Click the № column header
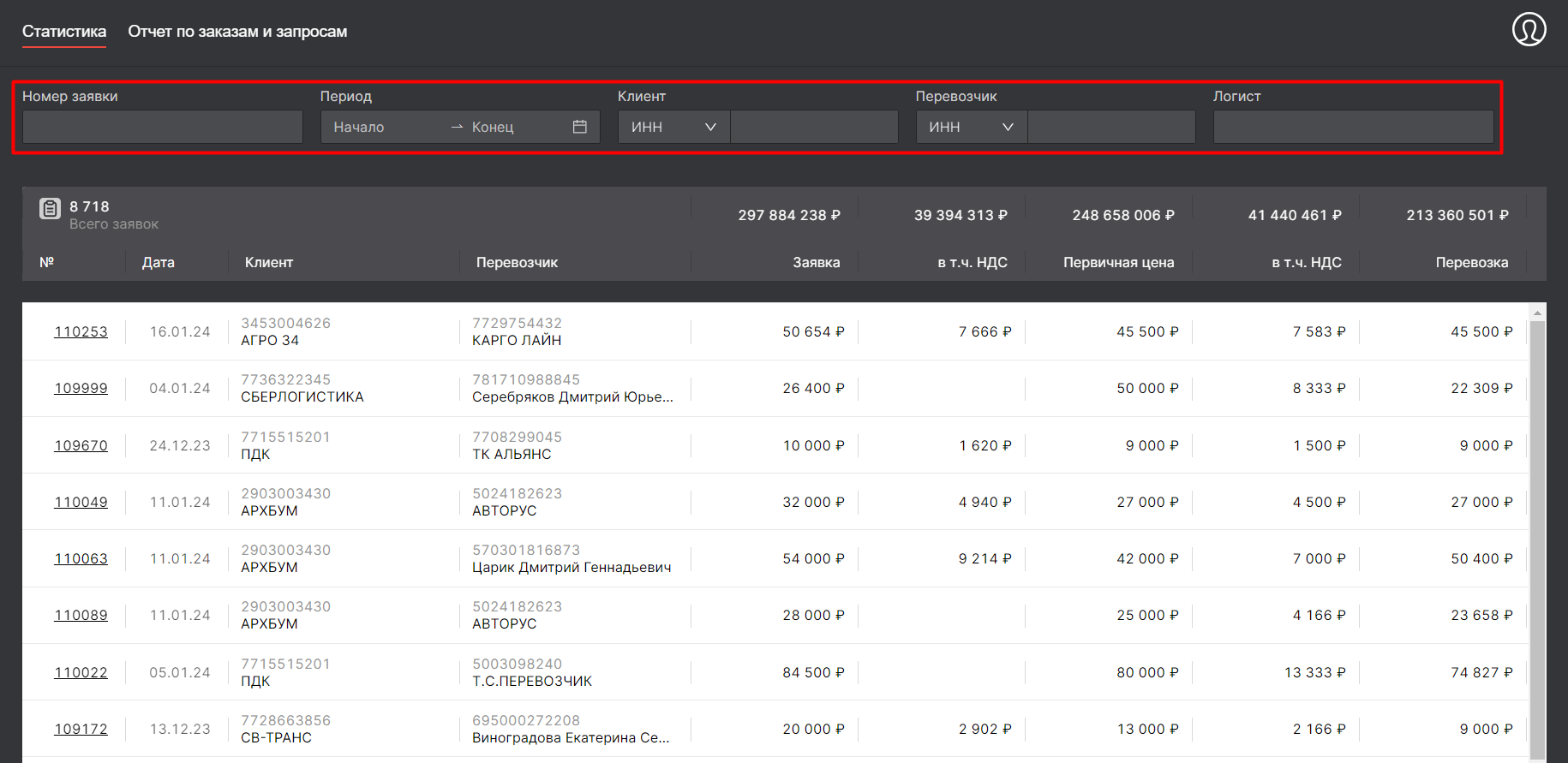This screenshot has height=763, width=1568. point(47,262)
